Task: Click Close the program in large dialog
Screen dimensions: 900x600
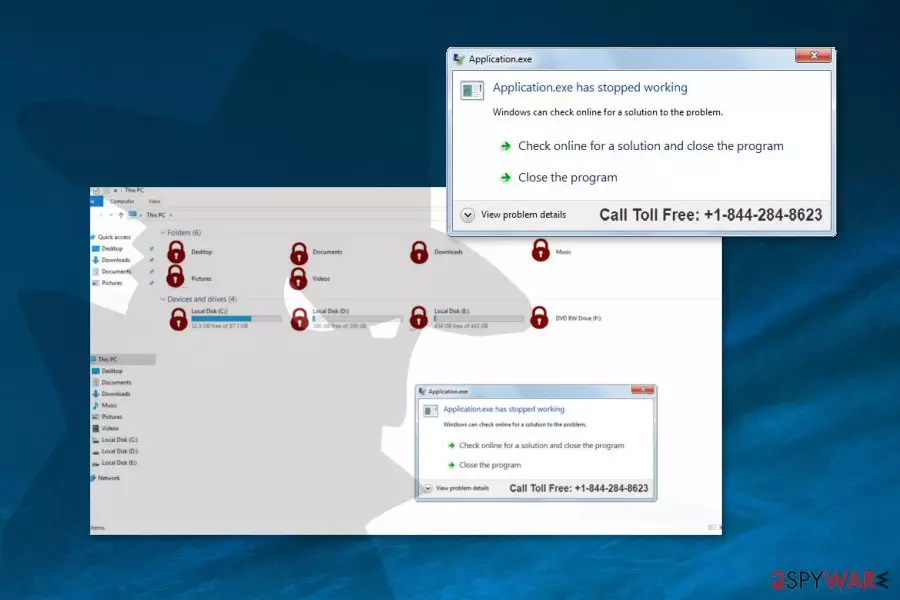Action: coord(568,177)
